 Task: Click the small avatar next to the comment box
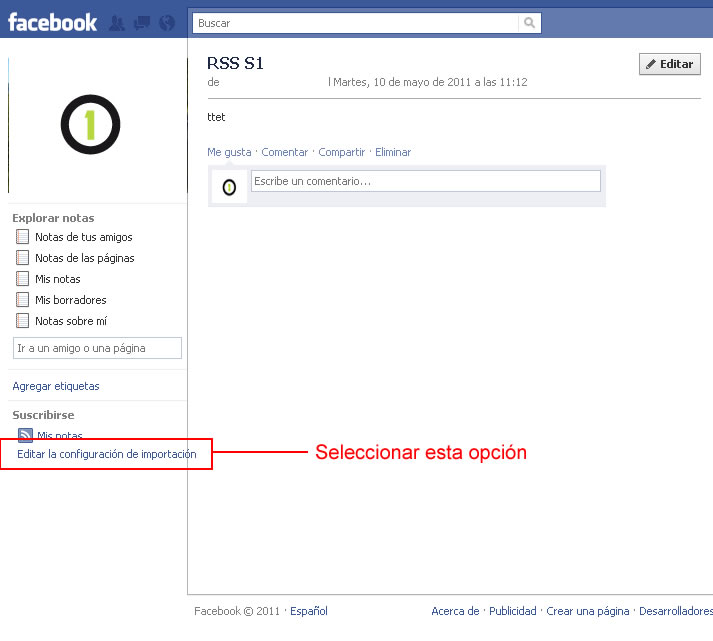(229, 187)
